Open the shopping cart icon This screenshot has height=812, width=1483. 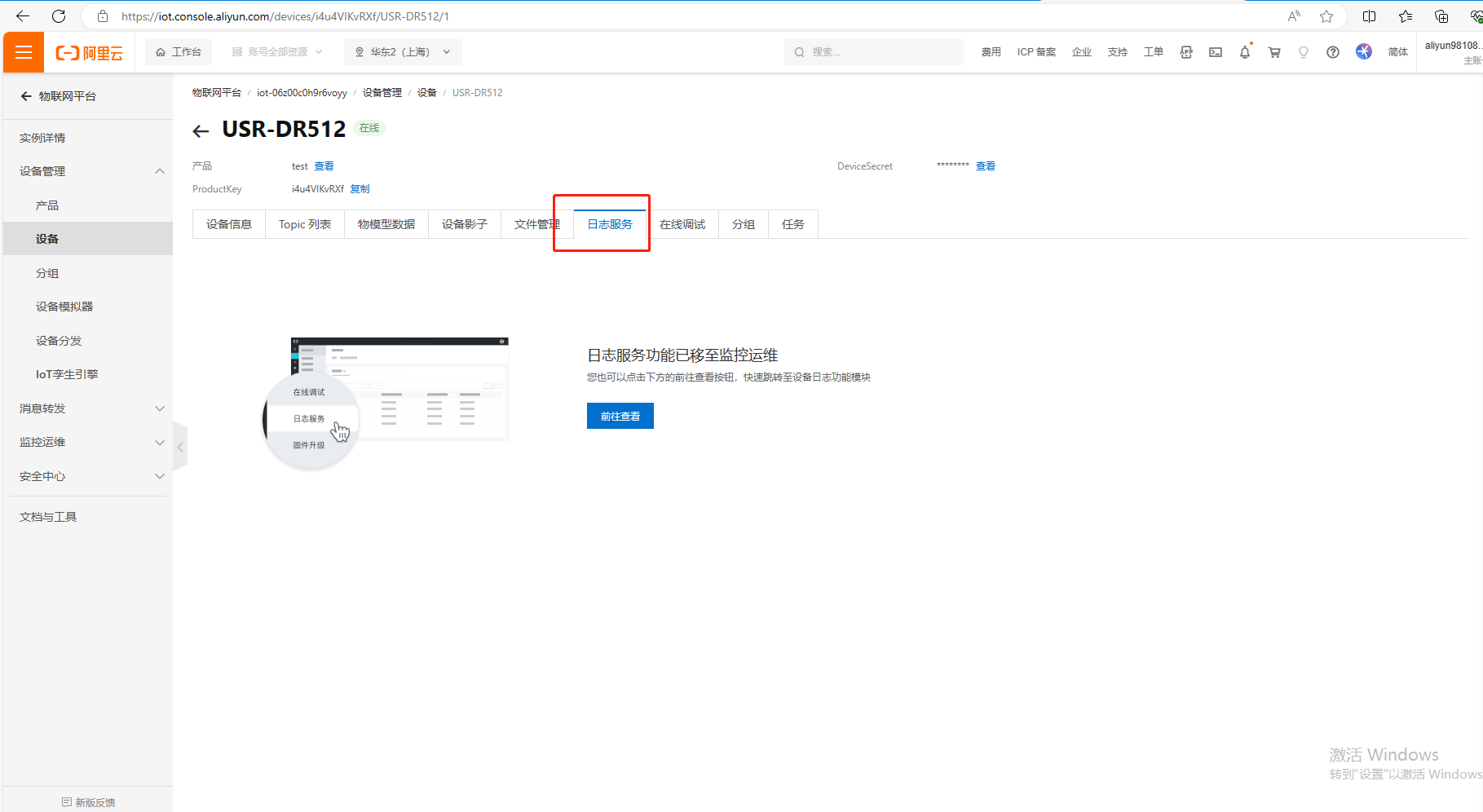(x=1273, y=52)
